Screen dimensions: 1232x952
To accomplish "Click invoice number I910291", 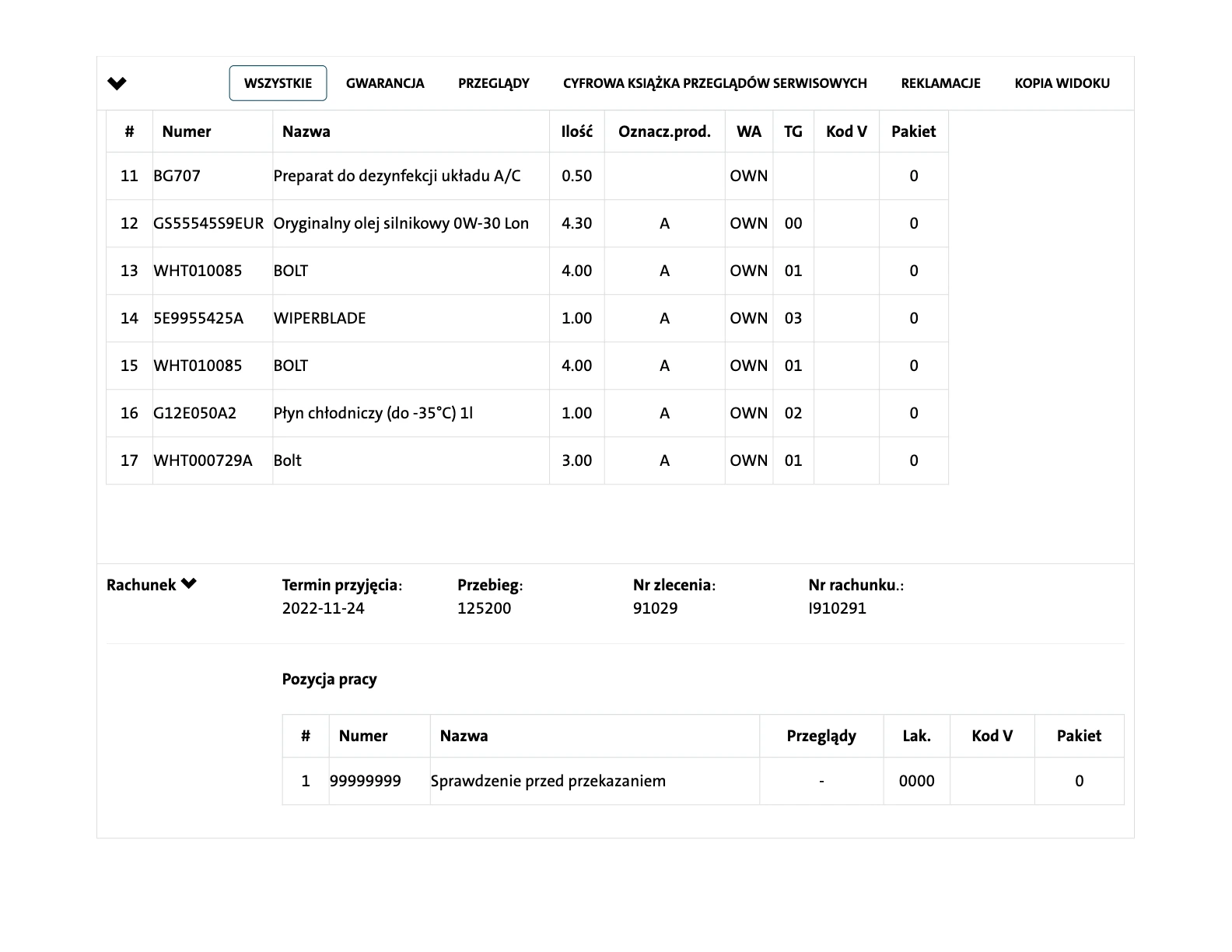I will (x=837, y=608).
